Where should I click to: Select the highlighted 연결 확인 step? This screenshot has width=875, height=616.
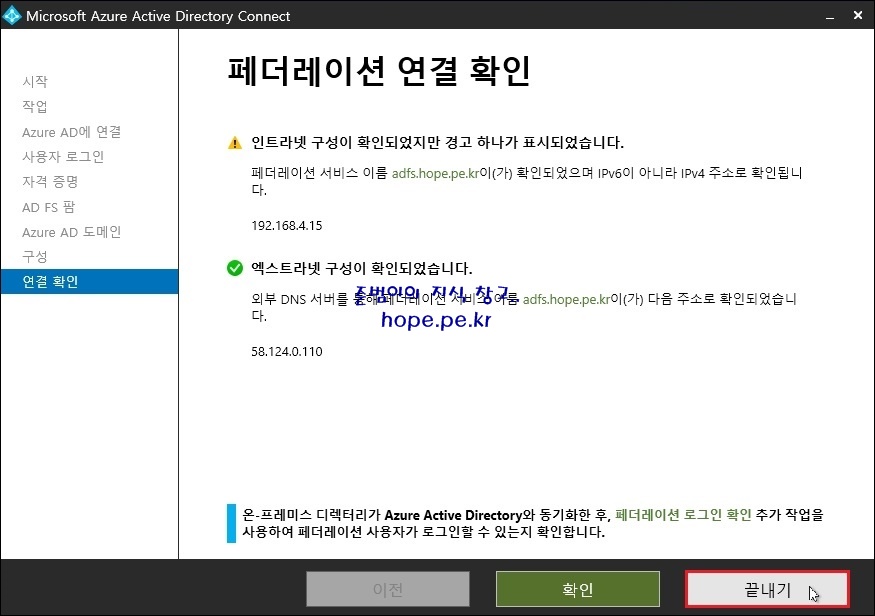pyautogui.click(x=89, y=281)
